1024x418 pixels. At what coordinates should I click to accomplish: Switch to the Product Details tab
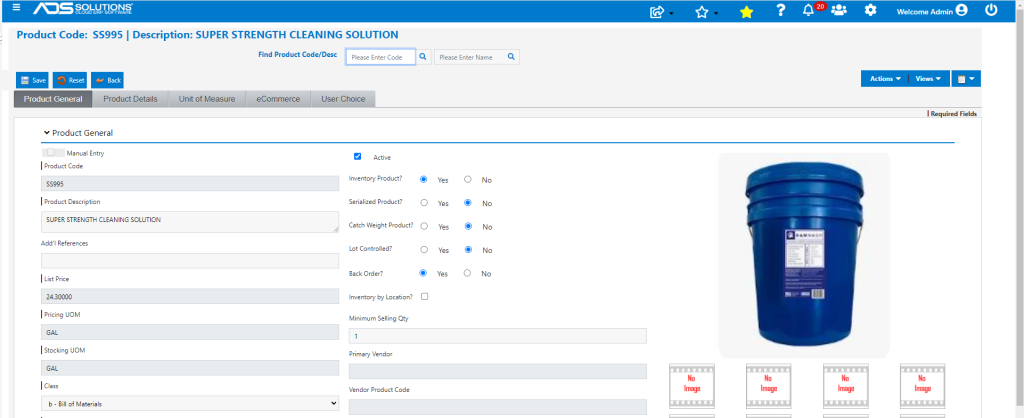(131, 99)
